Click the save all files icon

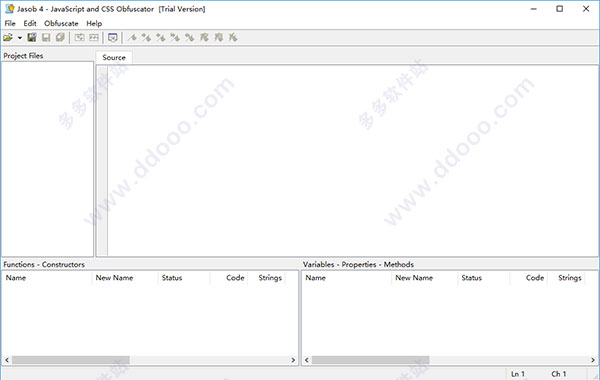coord(60,38)
